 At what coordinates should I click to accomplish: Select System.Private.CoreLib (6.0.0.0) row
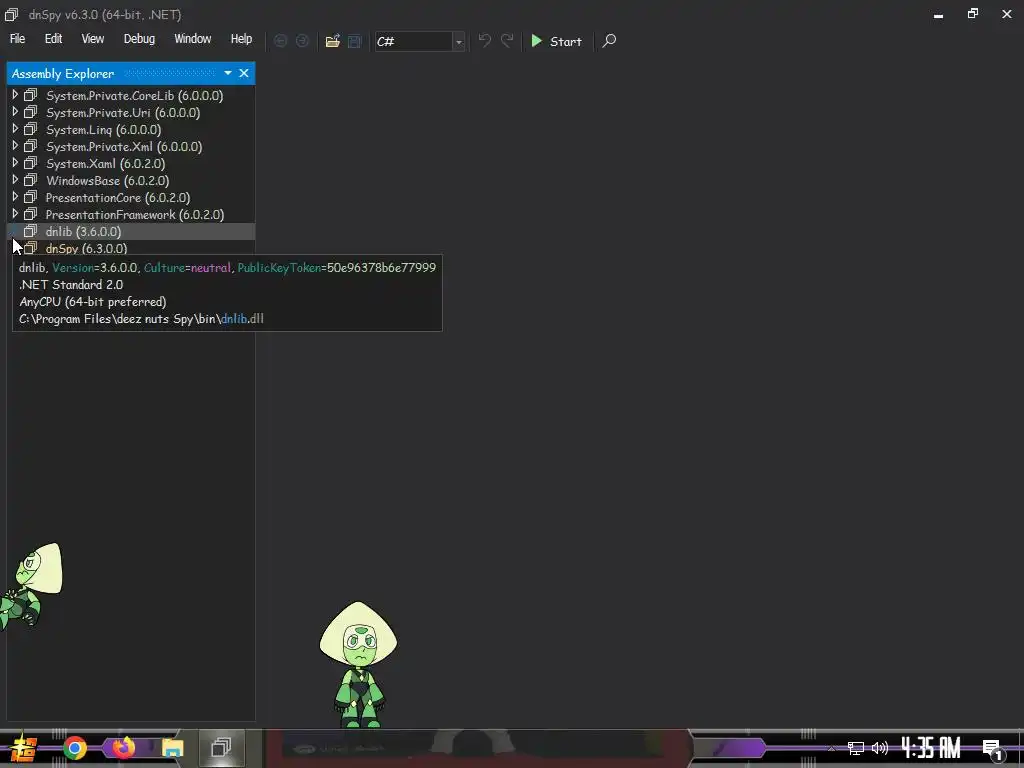click(x=131, y=95)
